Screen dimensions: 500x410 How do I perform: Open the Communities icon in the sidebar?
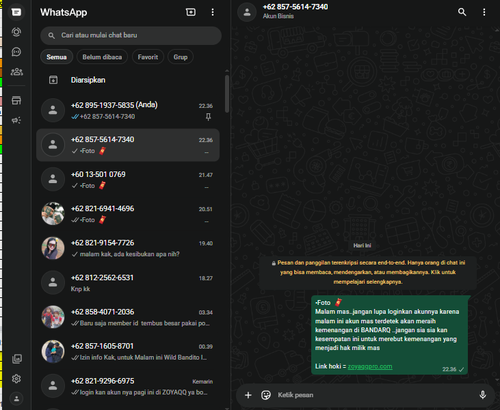(x=16, y=72)
